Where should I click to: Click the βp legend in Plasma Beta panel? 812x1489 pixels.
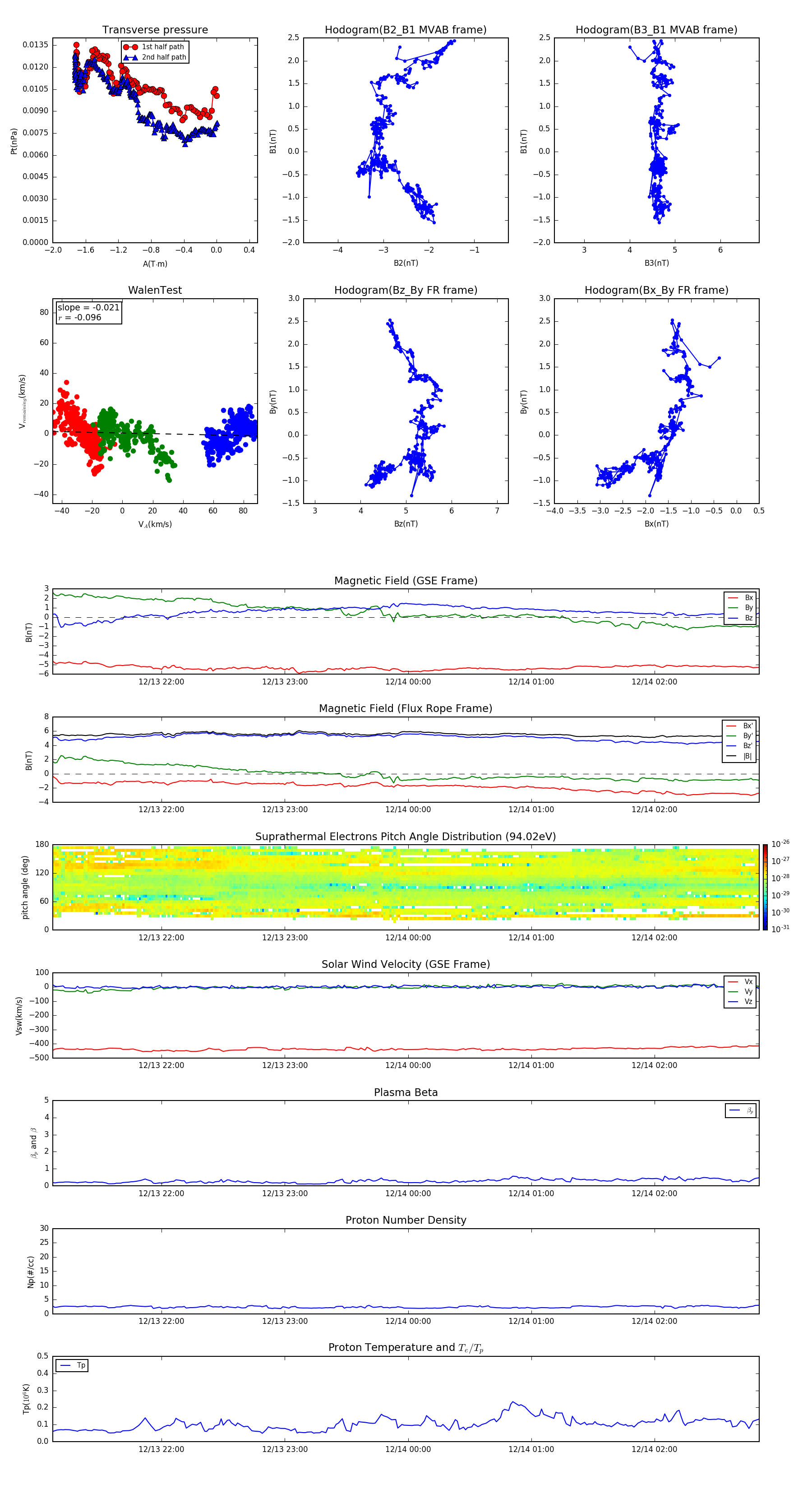tap(741, 1110)
